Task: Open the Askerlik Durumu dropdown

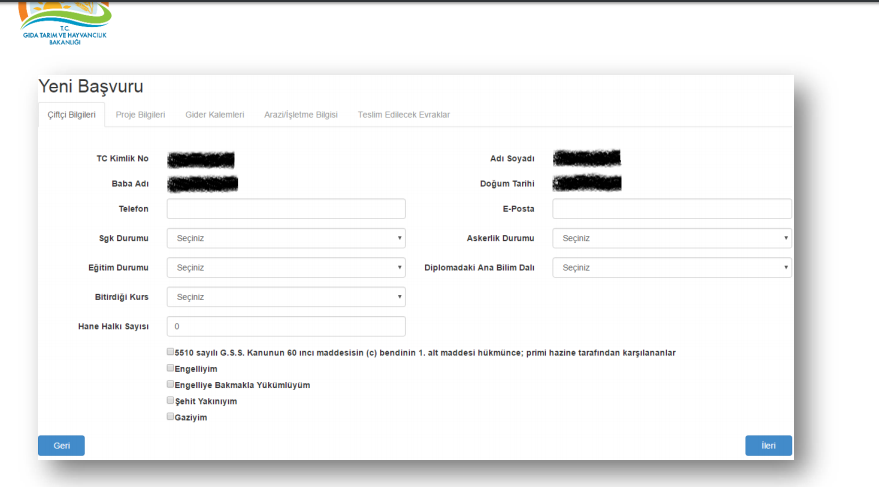Action: pos(671,239)
